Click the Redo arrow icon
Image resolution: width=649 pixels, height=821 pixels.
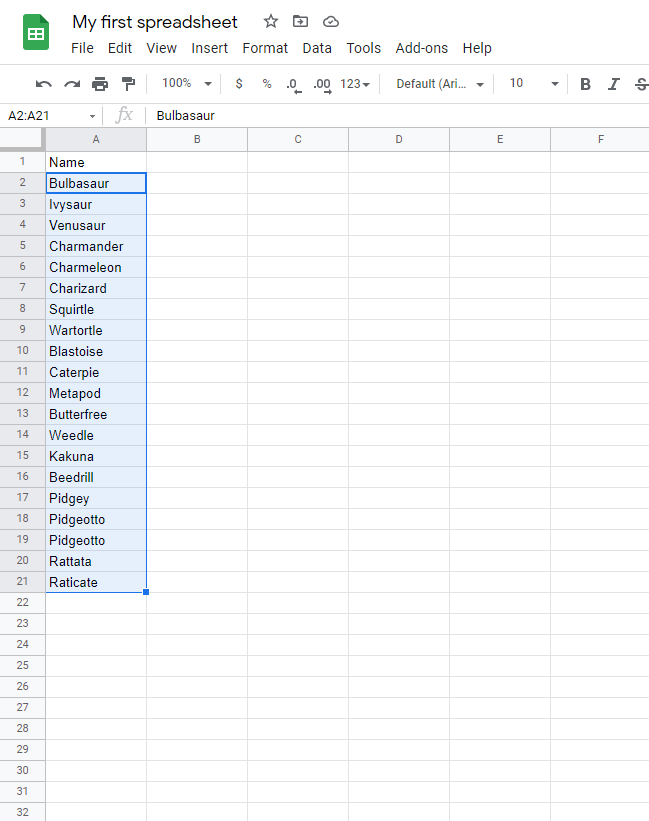tap(71, 84)
